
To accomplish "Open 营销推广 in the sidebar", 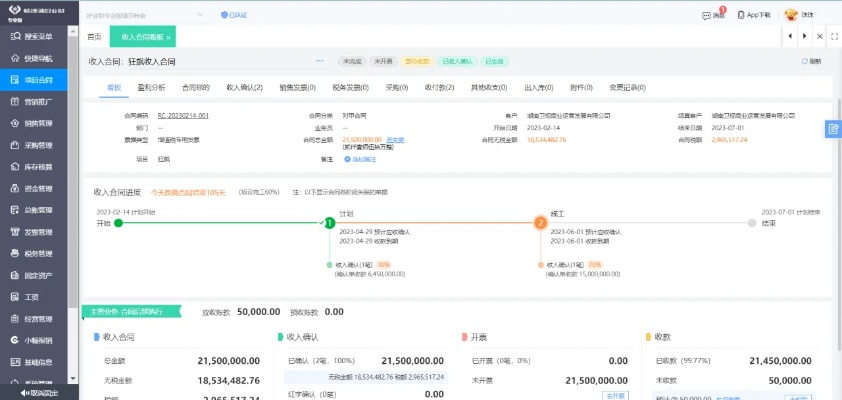I will (38, 101).
